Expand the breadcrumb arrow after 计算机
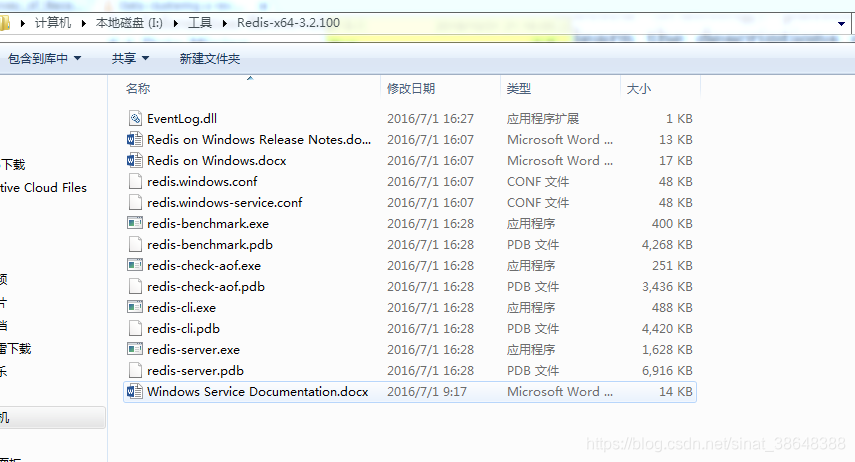855x462 pixels. 83,23
